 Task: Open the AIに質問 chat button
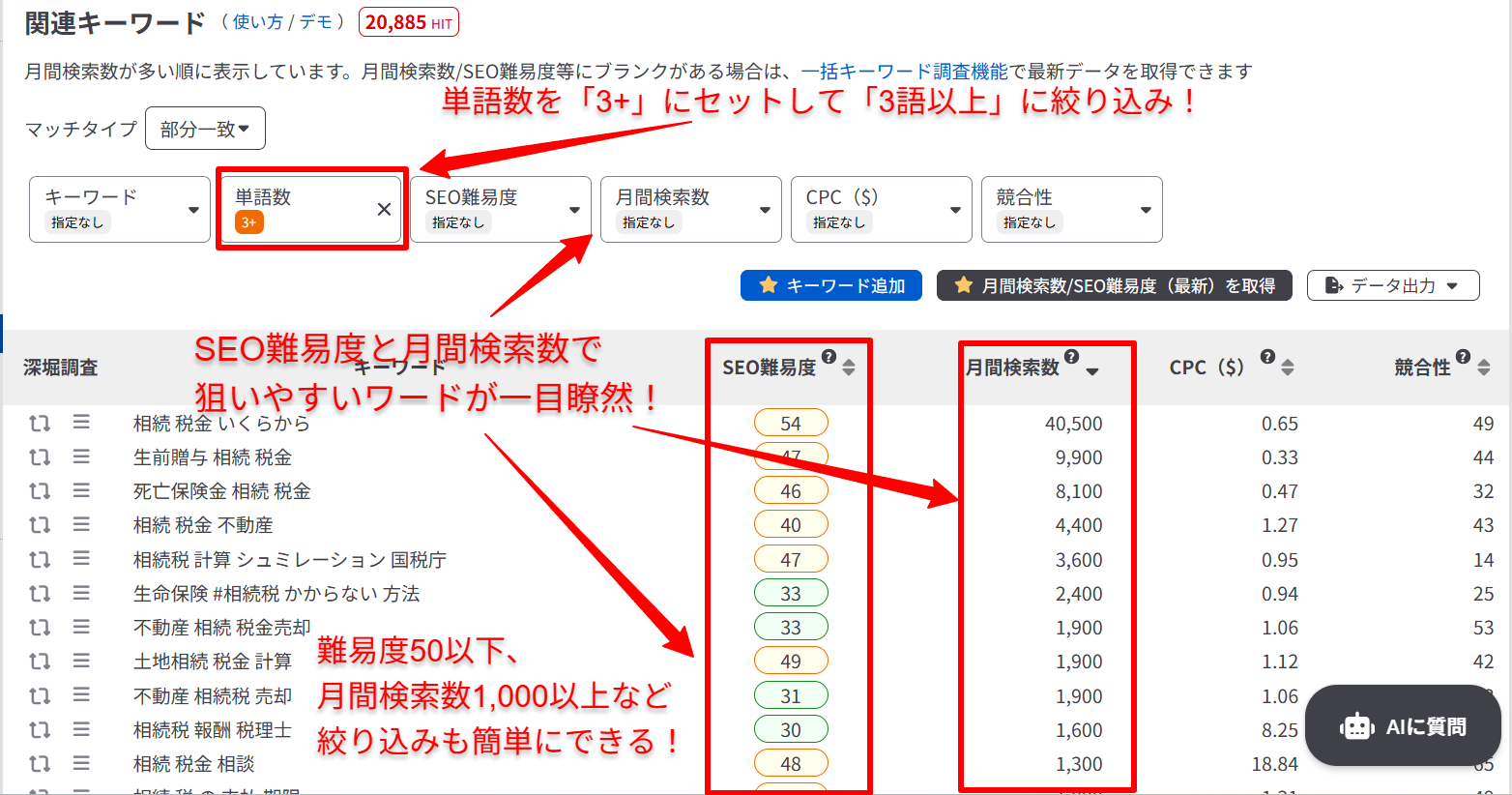[1403, 726]
